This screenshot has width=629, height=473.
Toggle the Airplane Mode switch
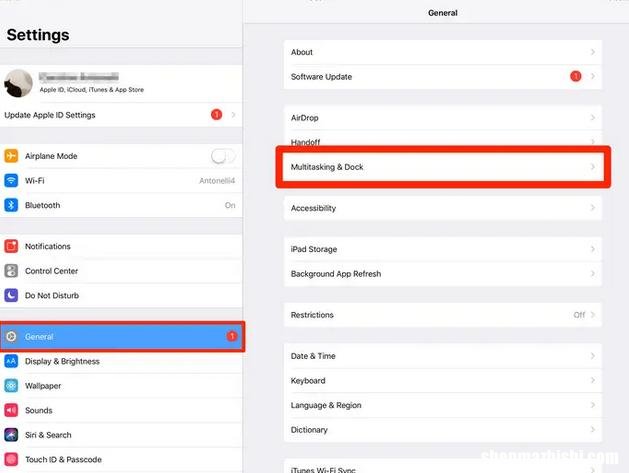(x=223, y=156)
